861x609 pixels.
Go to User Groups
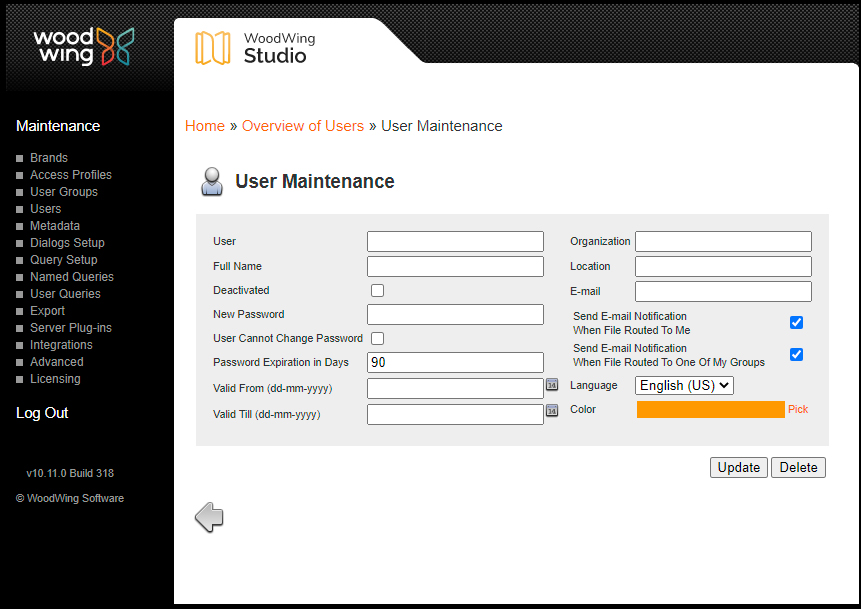[x=64, y=192]
